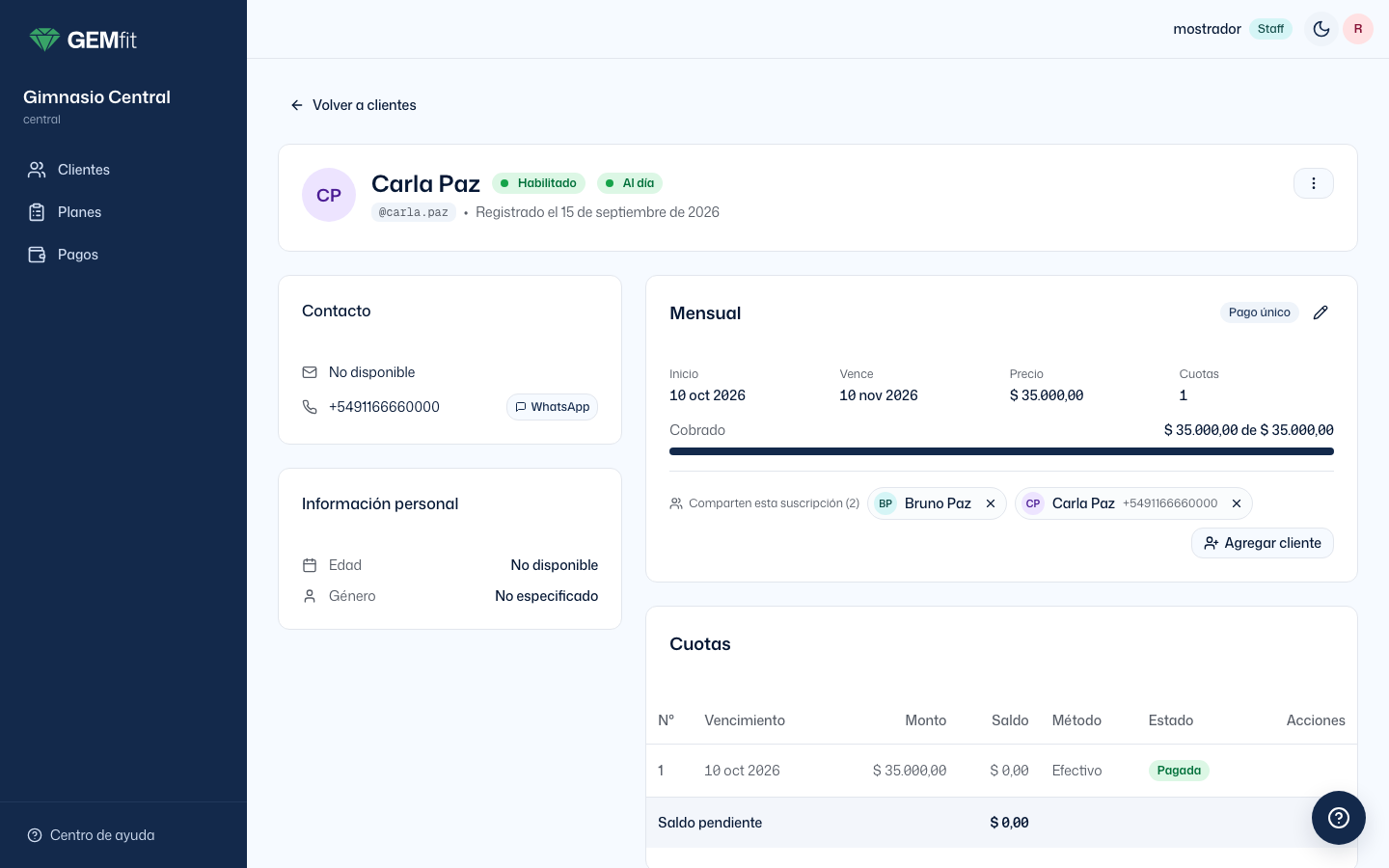Click the Carla Paz shared-client chip

[x=1133, y=503]
